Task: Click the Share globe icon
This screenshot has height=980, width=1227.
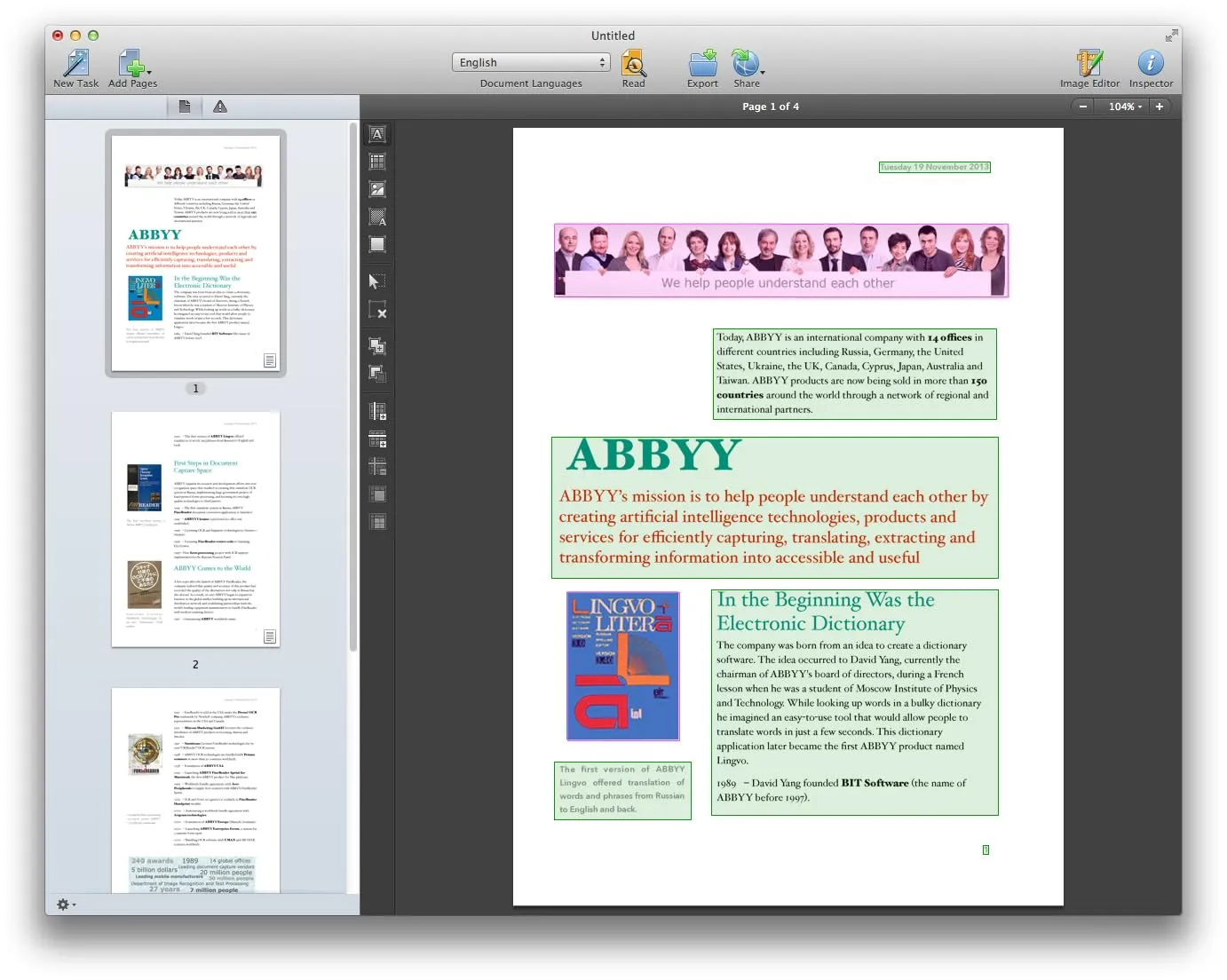Action: click(745, 63)
